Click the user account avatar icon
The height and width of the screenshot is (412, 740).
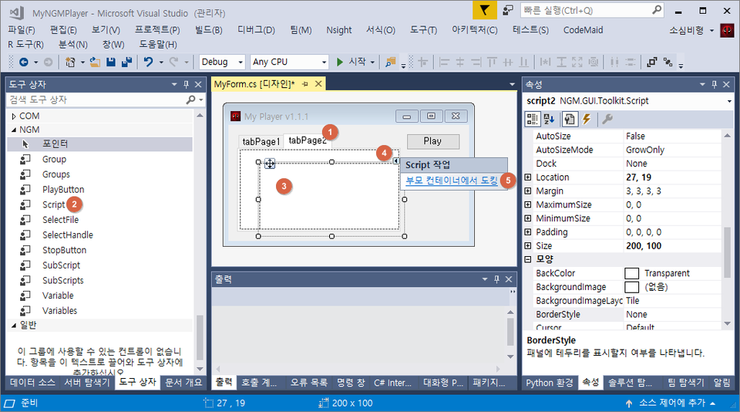727,31
